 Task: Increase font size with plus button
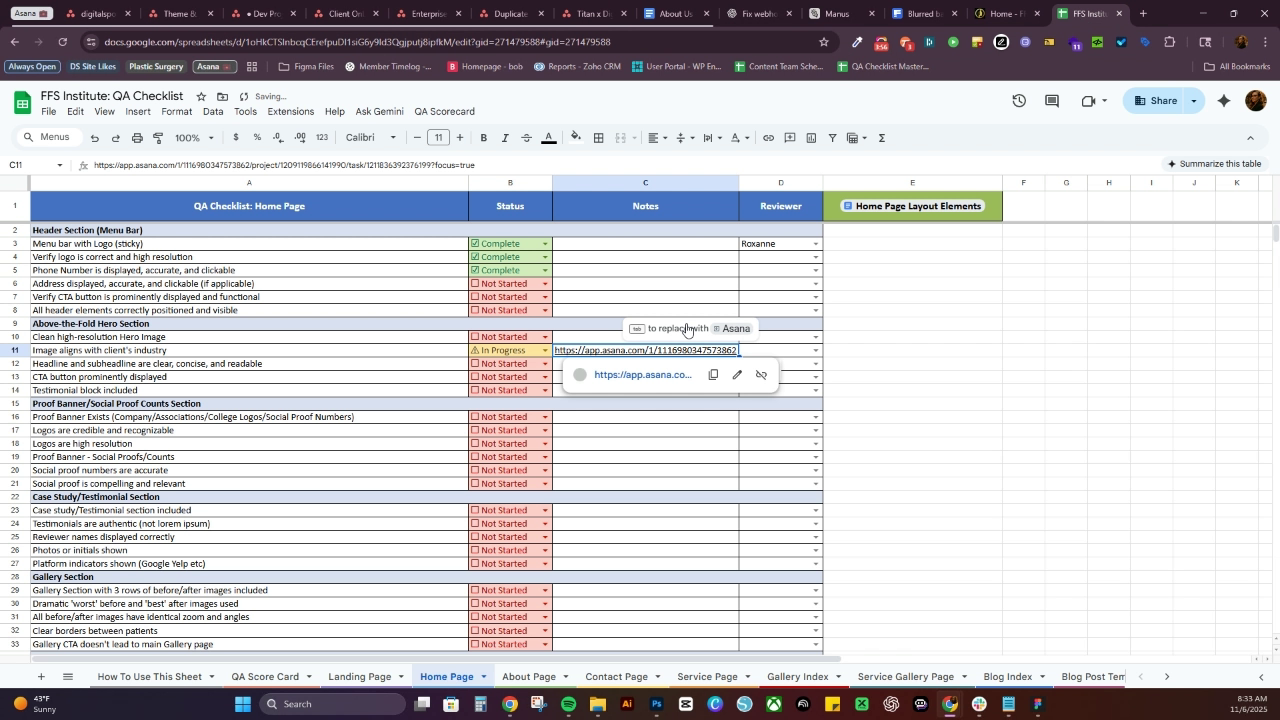pyautogui.click(x=460, y=138)
